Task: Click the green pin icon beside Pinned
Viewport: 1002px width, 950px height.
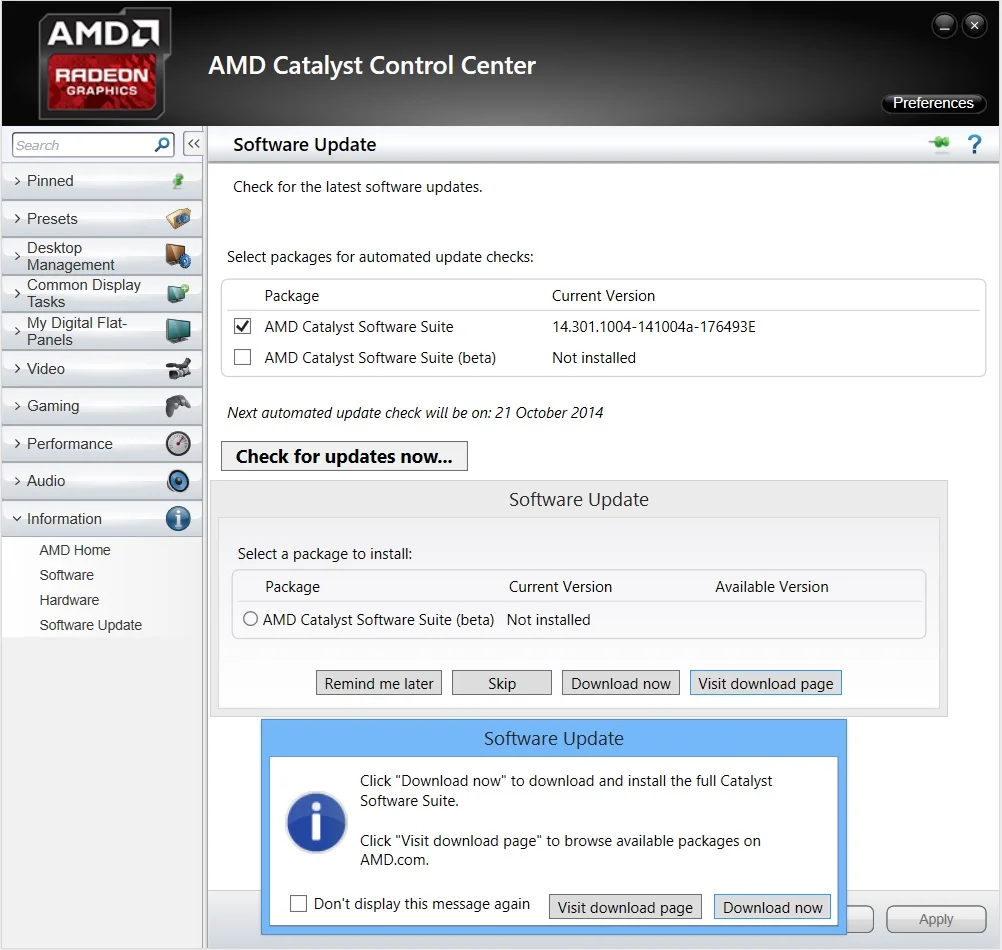Action: tap(178, 181)
